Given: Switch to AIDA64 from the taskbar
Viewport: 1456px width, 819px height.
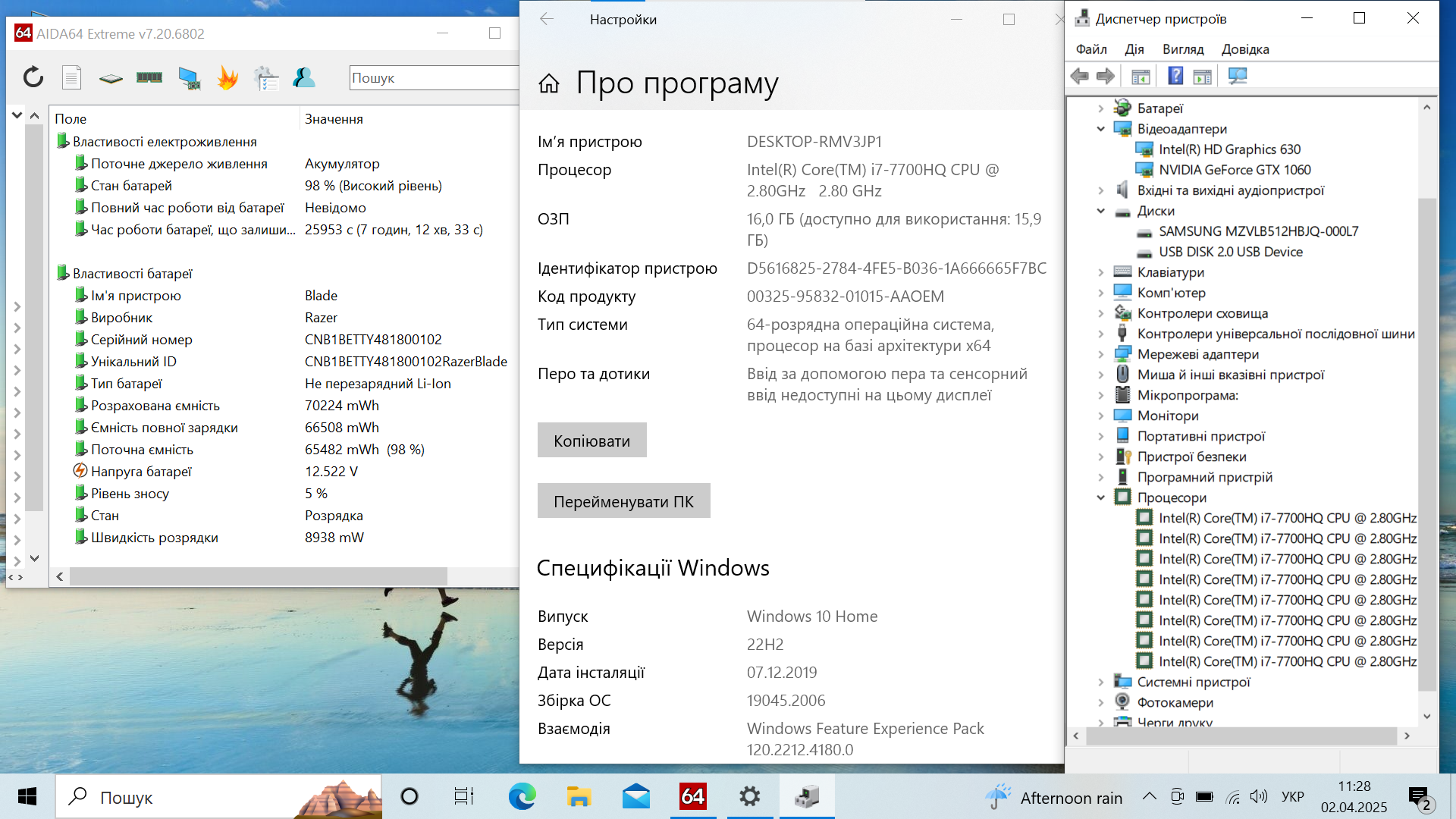Looking at the screenshot, I should pos(692,796).
